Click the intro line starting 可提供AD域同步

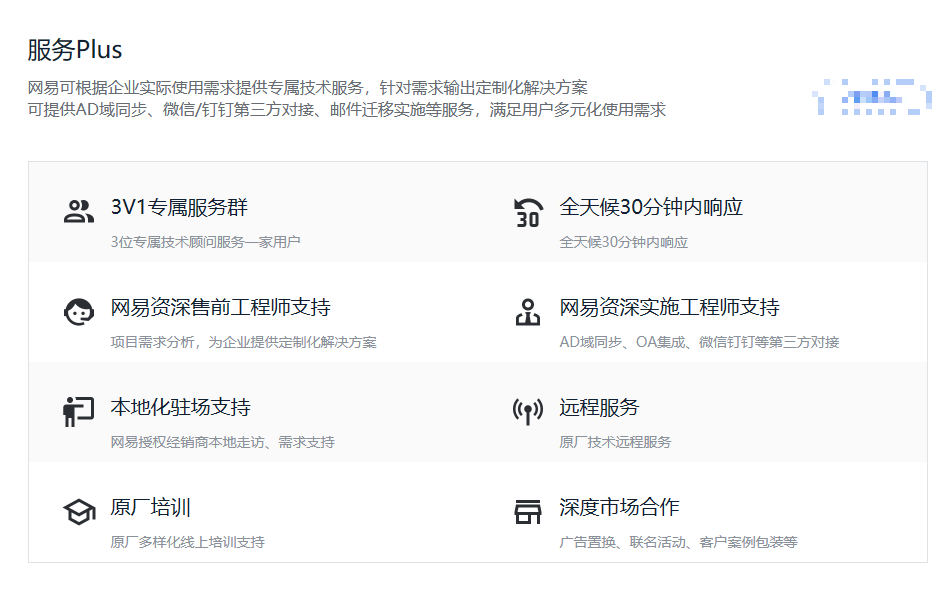[347, 110]
